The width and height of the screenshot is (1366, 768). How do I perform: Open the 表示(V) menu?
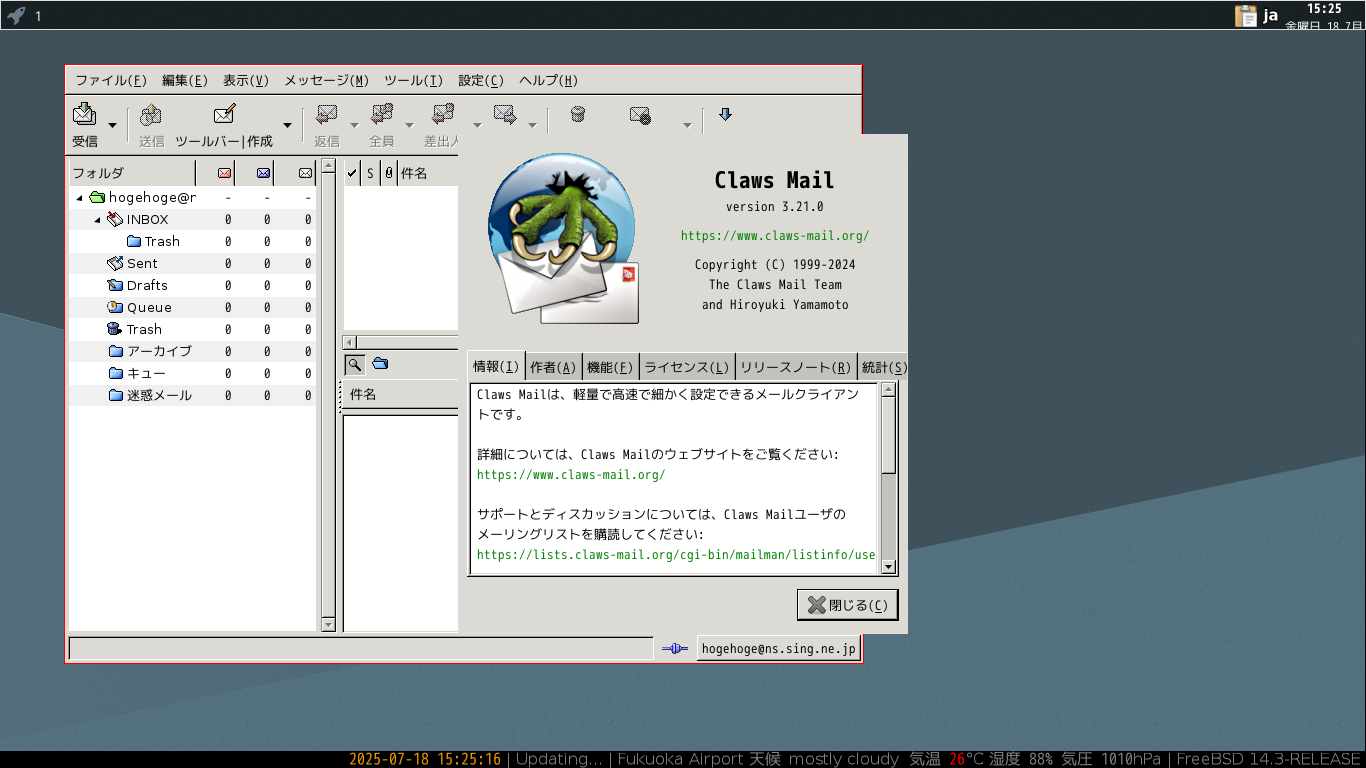click(x=246, y=81)
